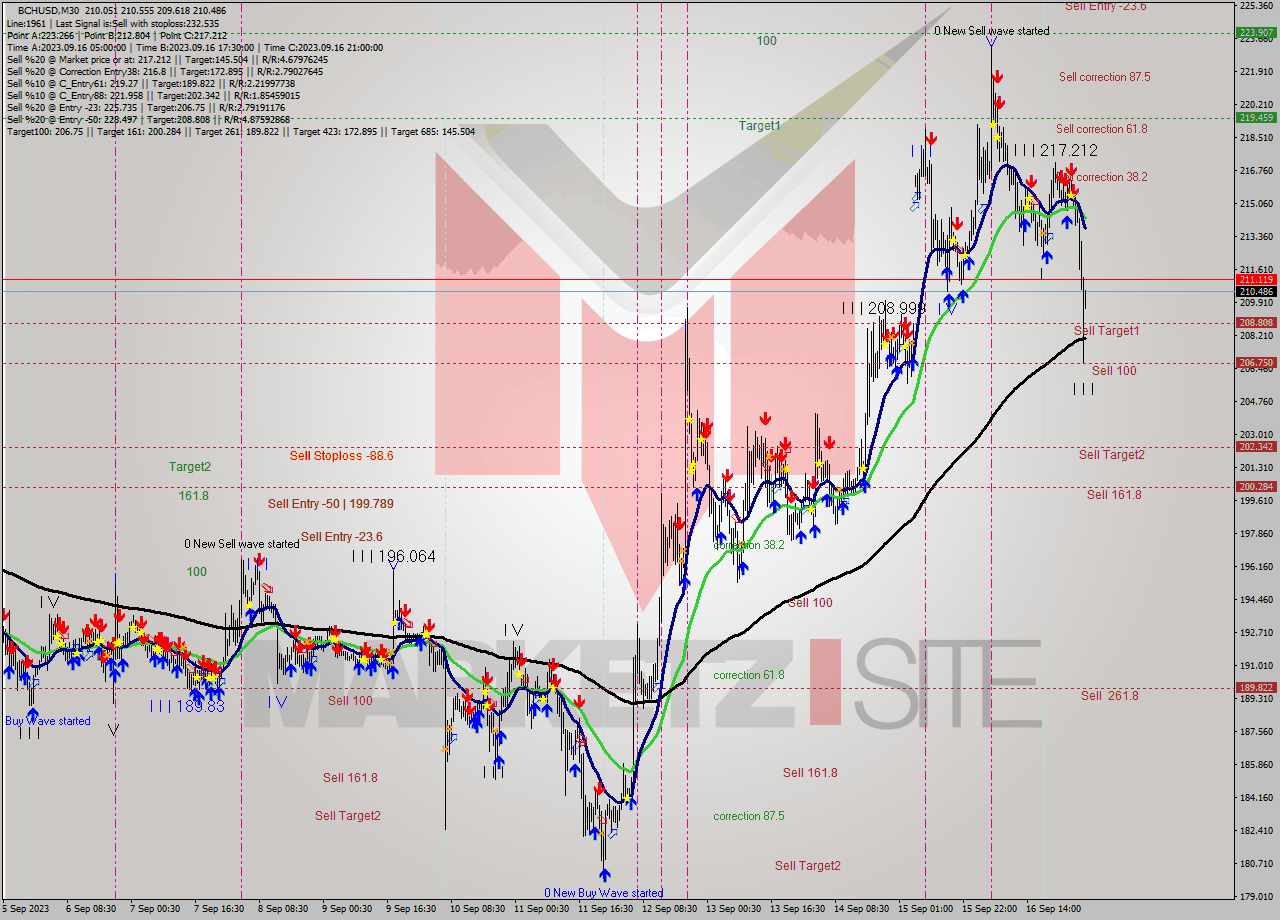
Task: Click the '5 Sep 2023' date label
Action: point(24,909)
